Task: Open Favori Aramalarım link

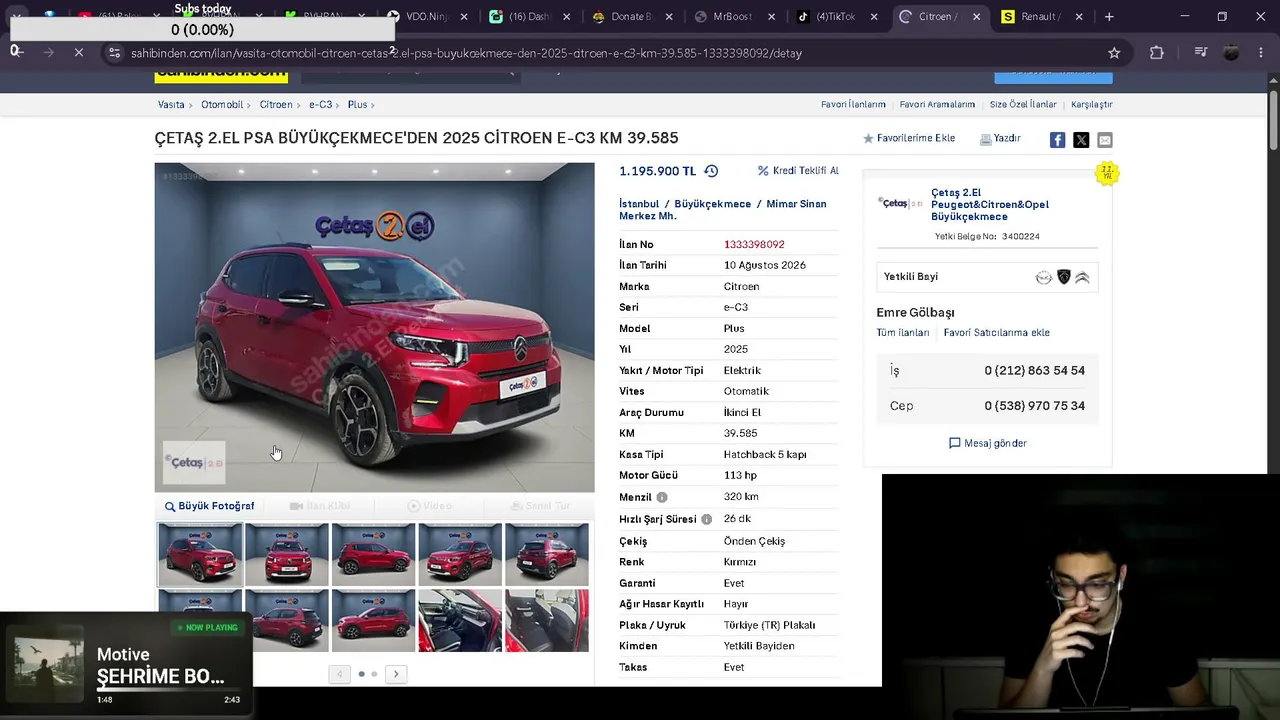Action: 937,105
